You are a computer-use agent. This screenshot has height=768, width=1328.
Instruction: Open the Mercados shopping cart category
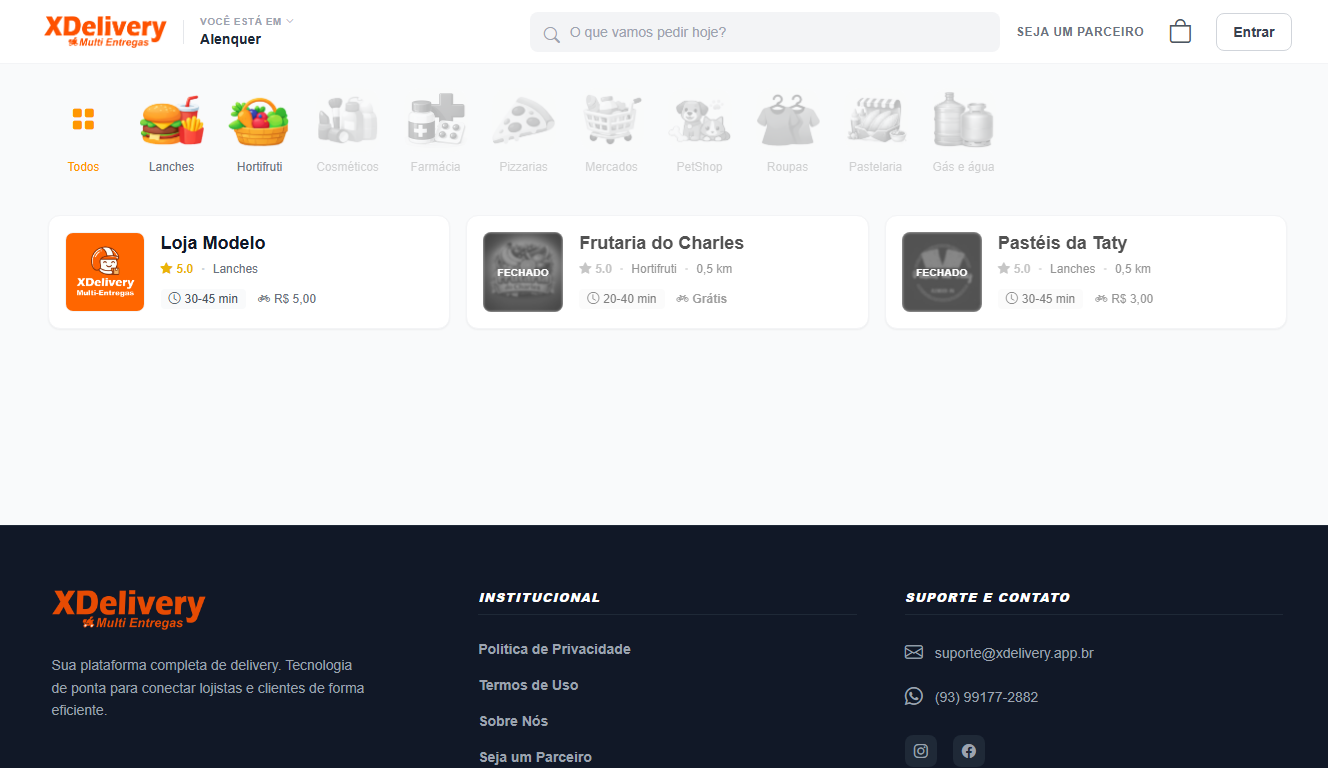click(611, 123)
